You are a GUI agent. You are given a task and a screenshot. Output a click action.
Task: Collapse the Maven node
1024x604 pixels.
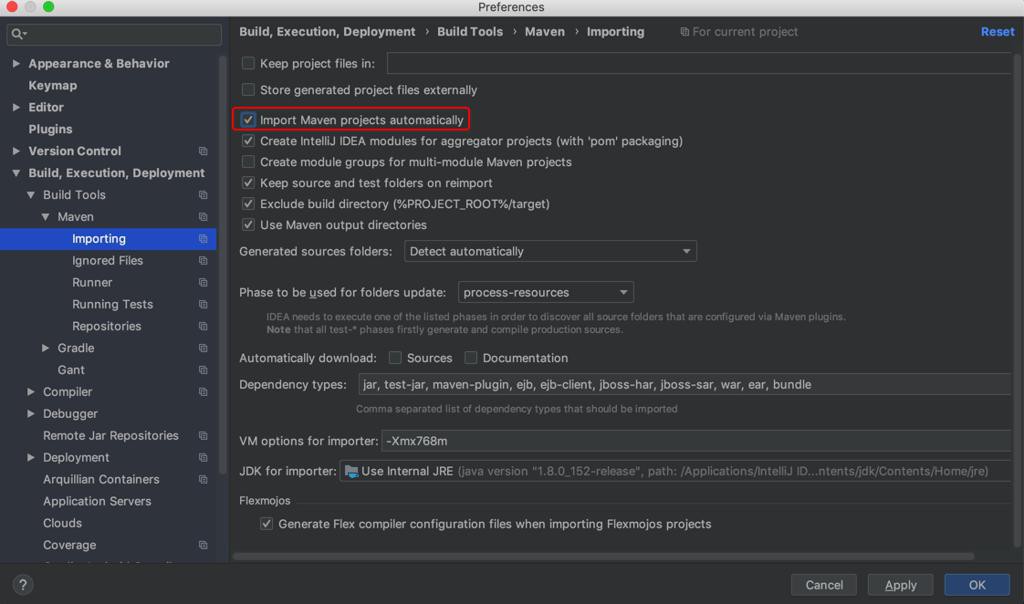point(45,217)
